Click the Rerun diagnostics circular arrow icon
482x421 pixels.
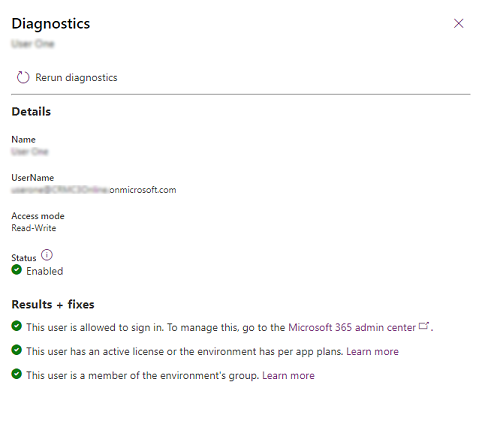23,77
